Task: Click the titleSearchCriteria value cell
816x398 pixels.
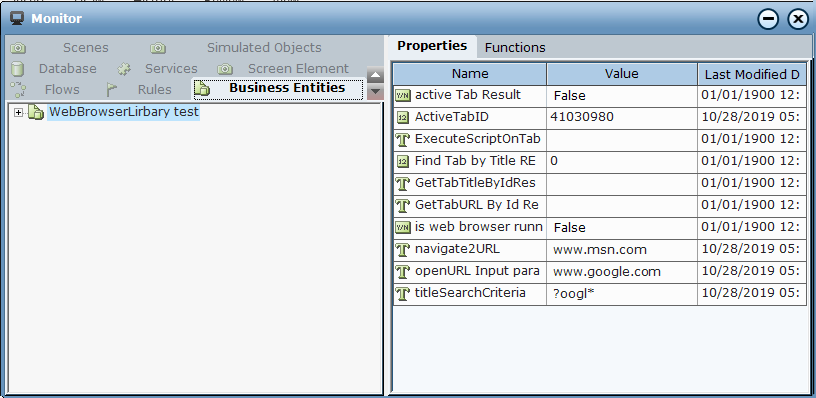Action: pos(622,294)
